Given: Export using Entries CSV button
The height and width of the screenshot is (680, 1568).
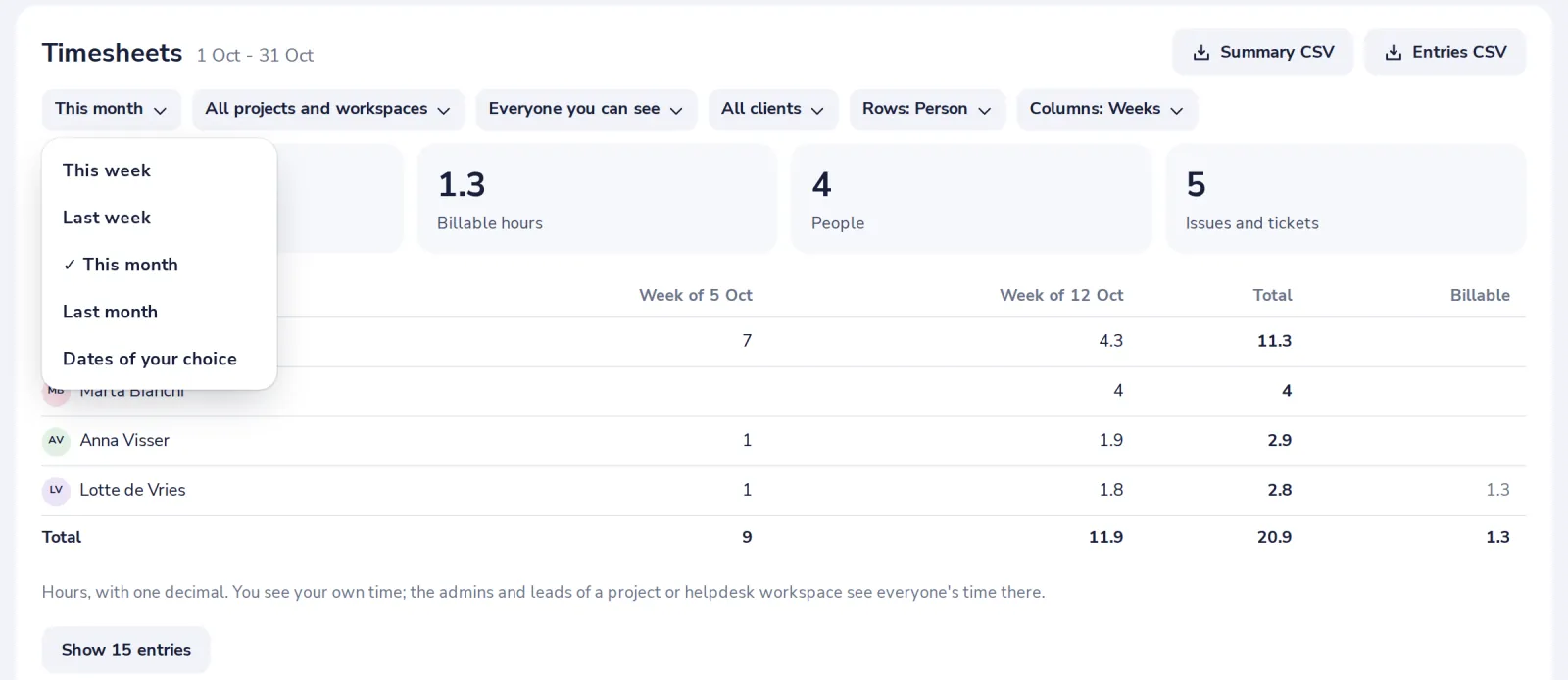Looking at the screenshot, I should pos(1445,52).
